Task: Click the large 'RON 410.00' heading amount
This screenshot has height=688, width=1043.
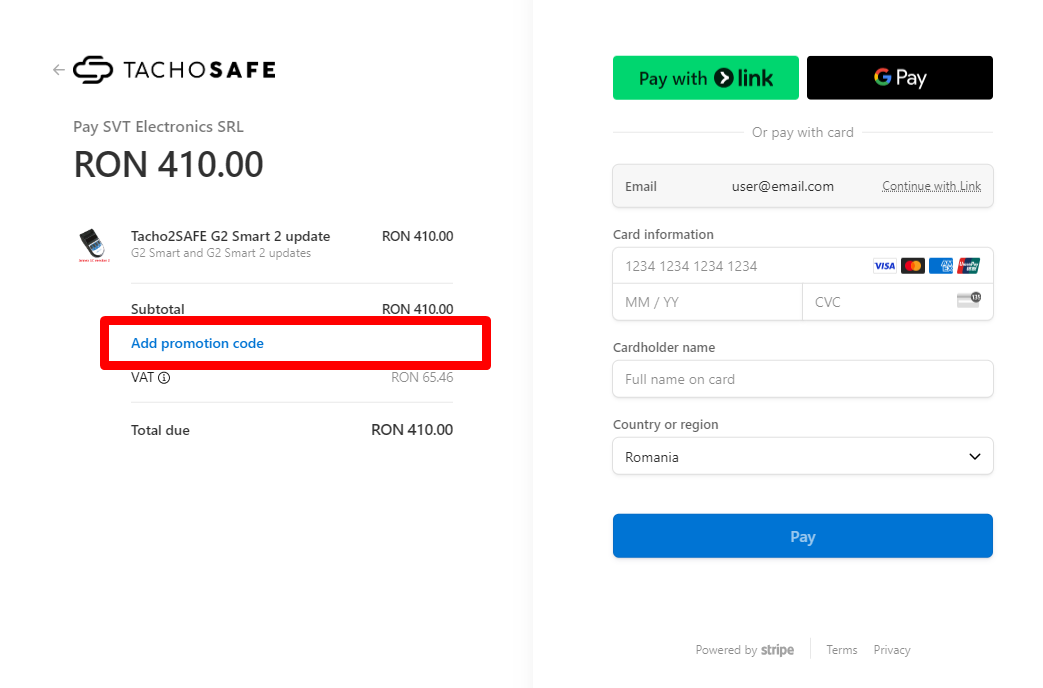Action: pyautogui.click(x=168, y=164)
